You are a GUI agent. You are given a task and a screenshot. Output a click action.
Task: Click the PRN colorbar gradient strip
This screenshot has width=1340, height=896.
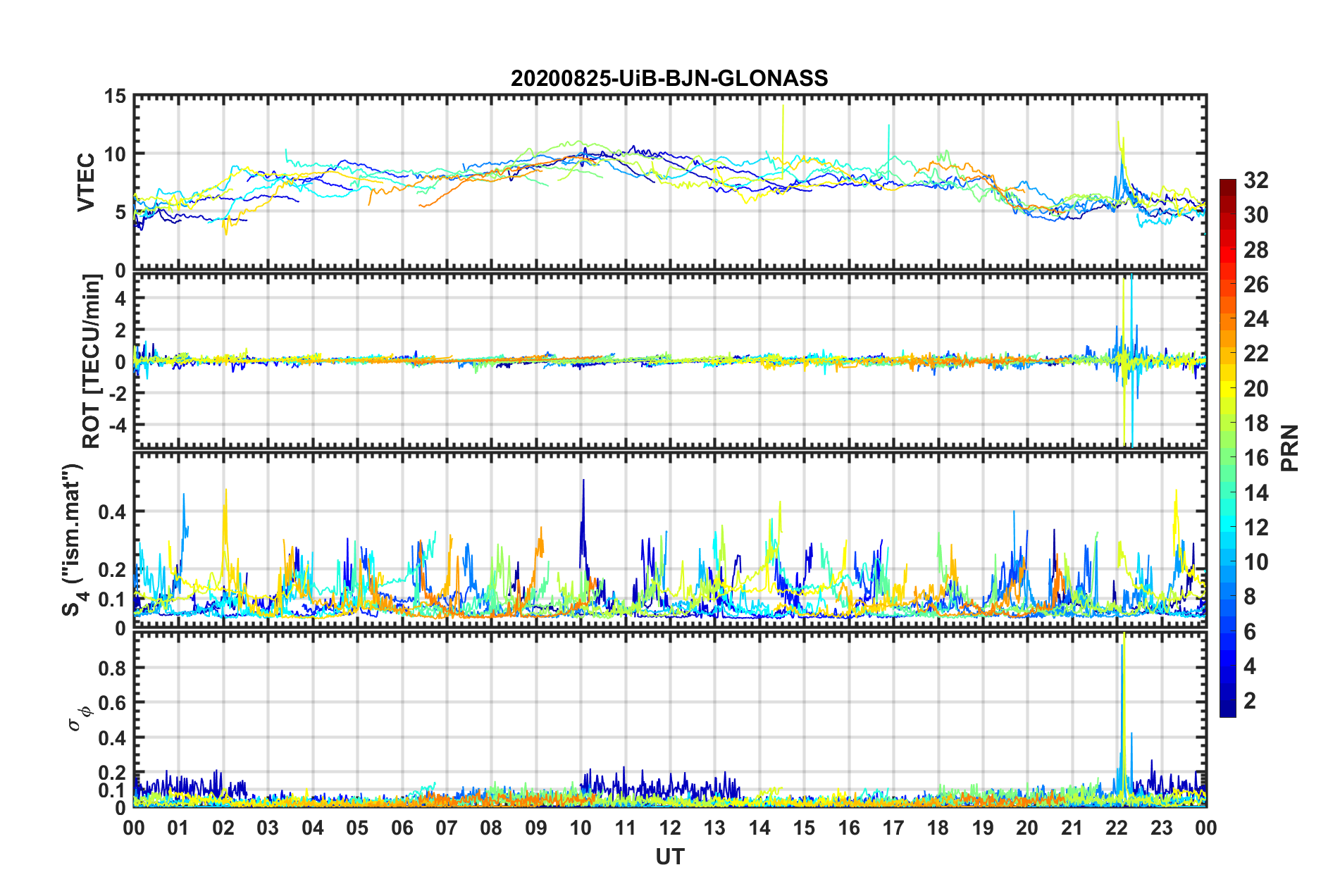[1227, 448]
